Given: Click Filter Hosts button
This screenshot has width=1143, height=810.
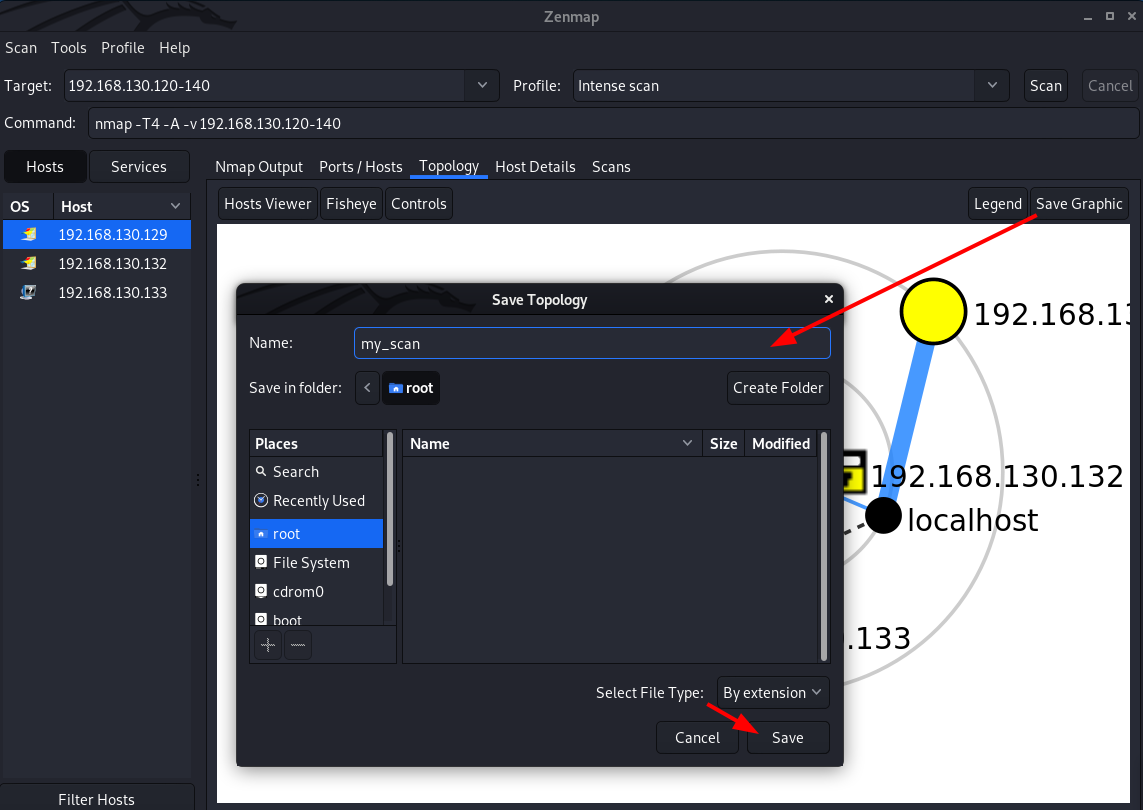Looking at the screenshot, I should [96, 799].
